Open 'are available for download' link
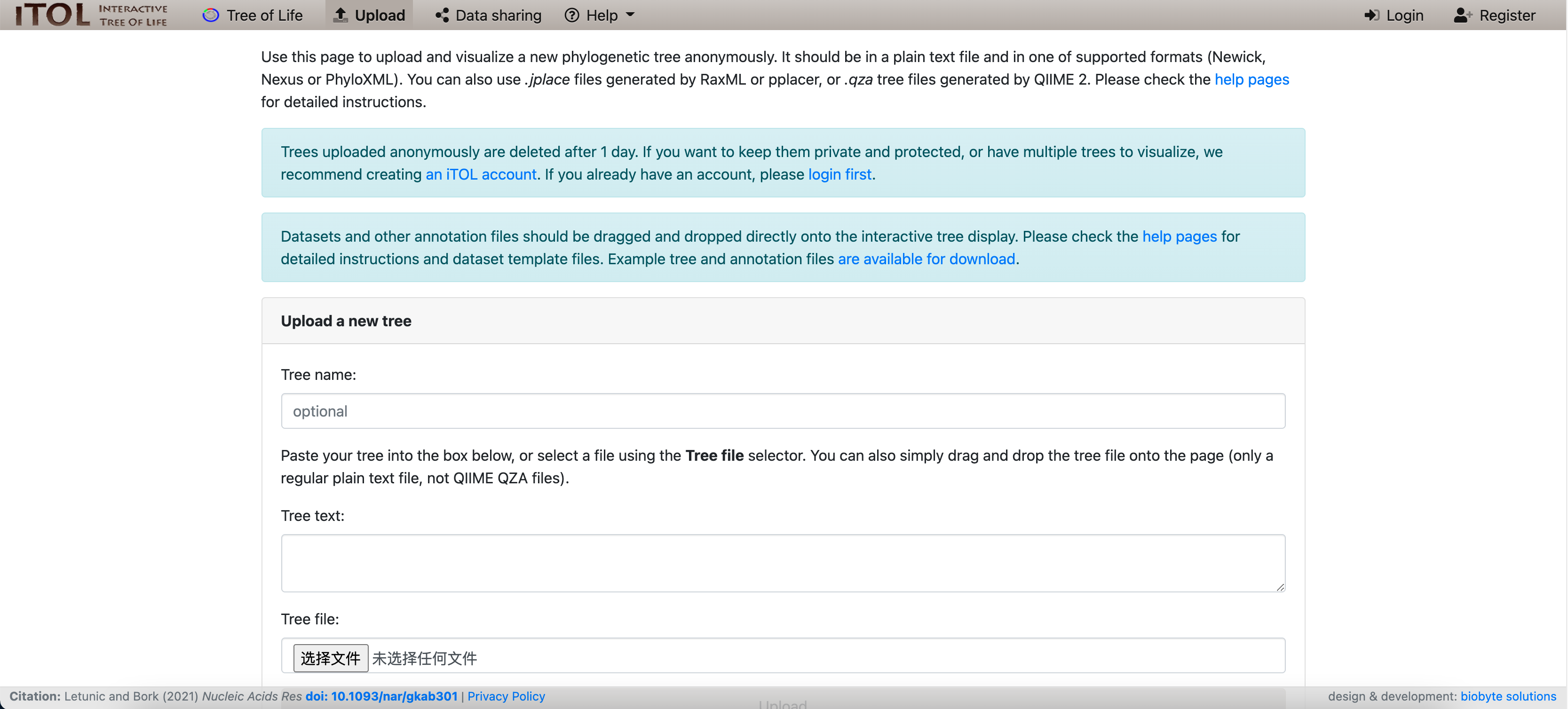Screen dimensions: 1568x709 [x=926, y=259]
